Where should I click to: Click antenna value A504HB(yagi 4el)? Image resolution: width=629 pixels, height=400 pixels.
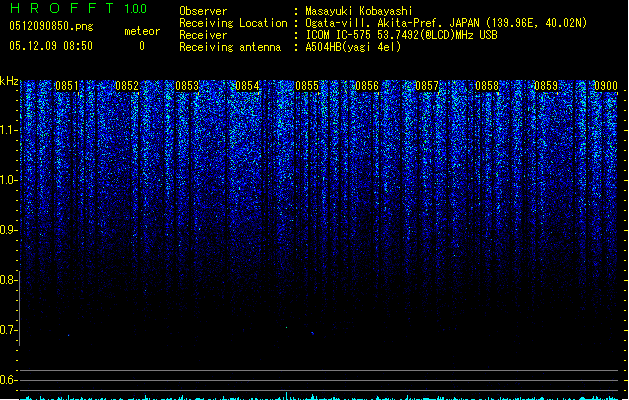click(x=353, y=47)
